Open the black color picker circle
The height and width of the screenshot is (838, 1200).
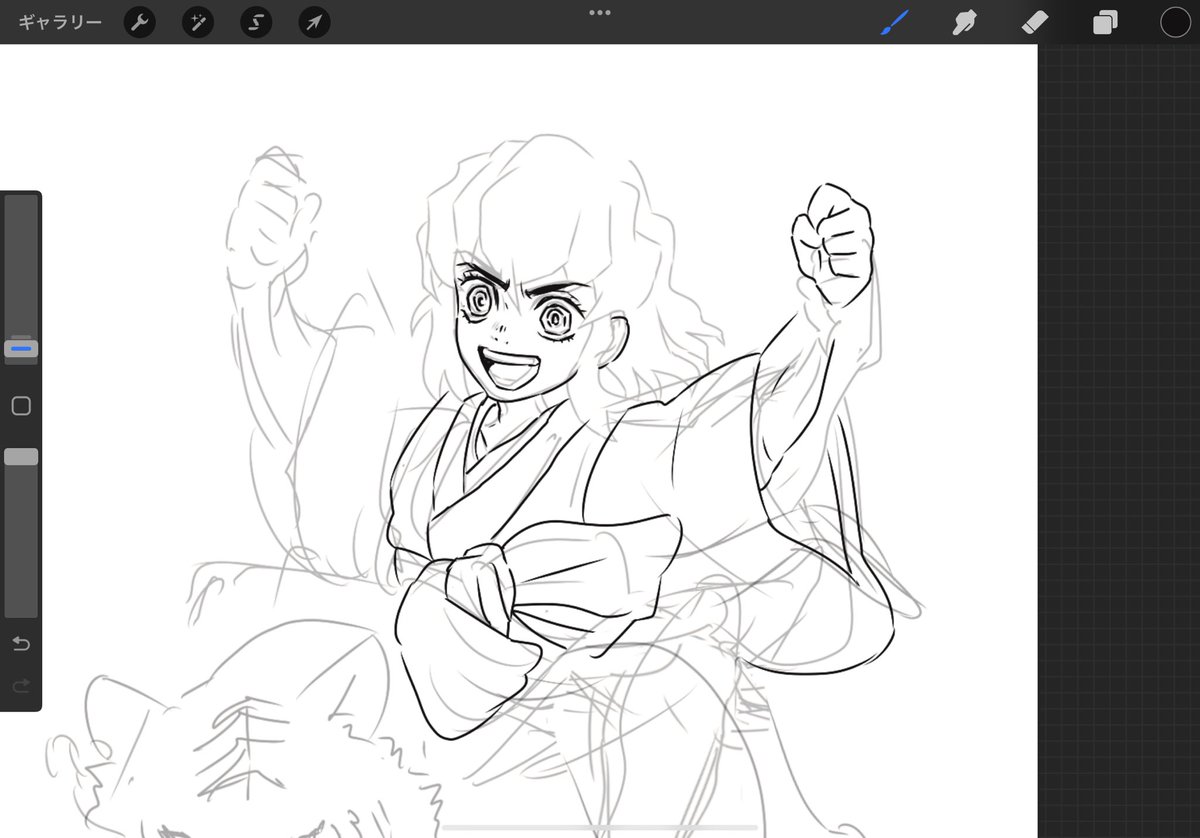(x=1175, y=22)
